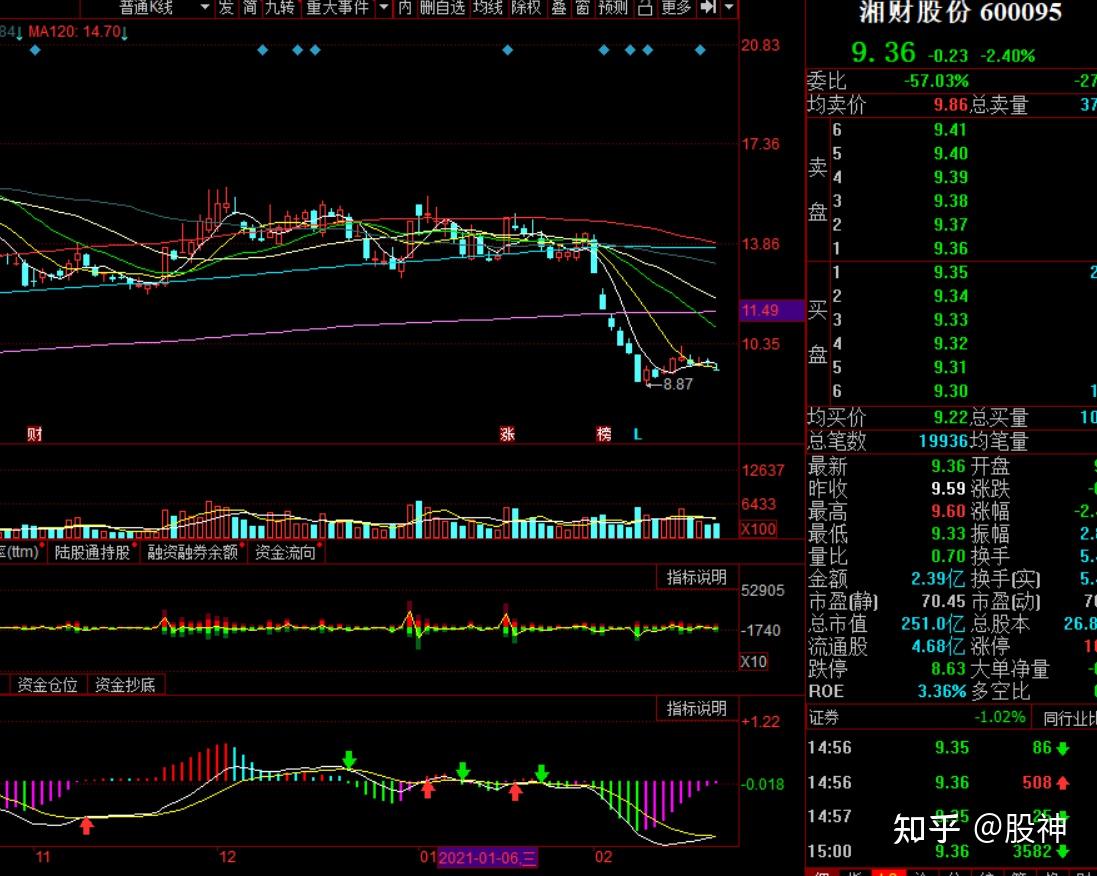Click the 内 toolbar button
The width and height of the screenshot is (1097, 876).
(x=405, y=8)
